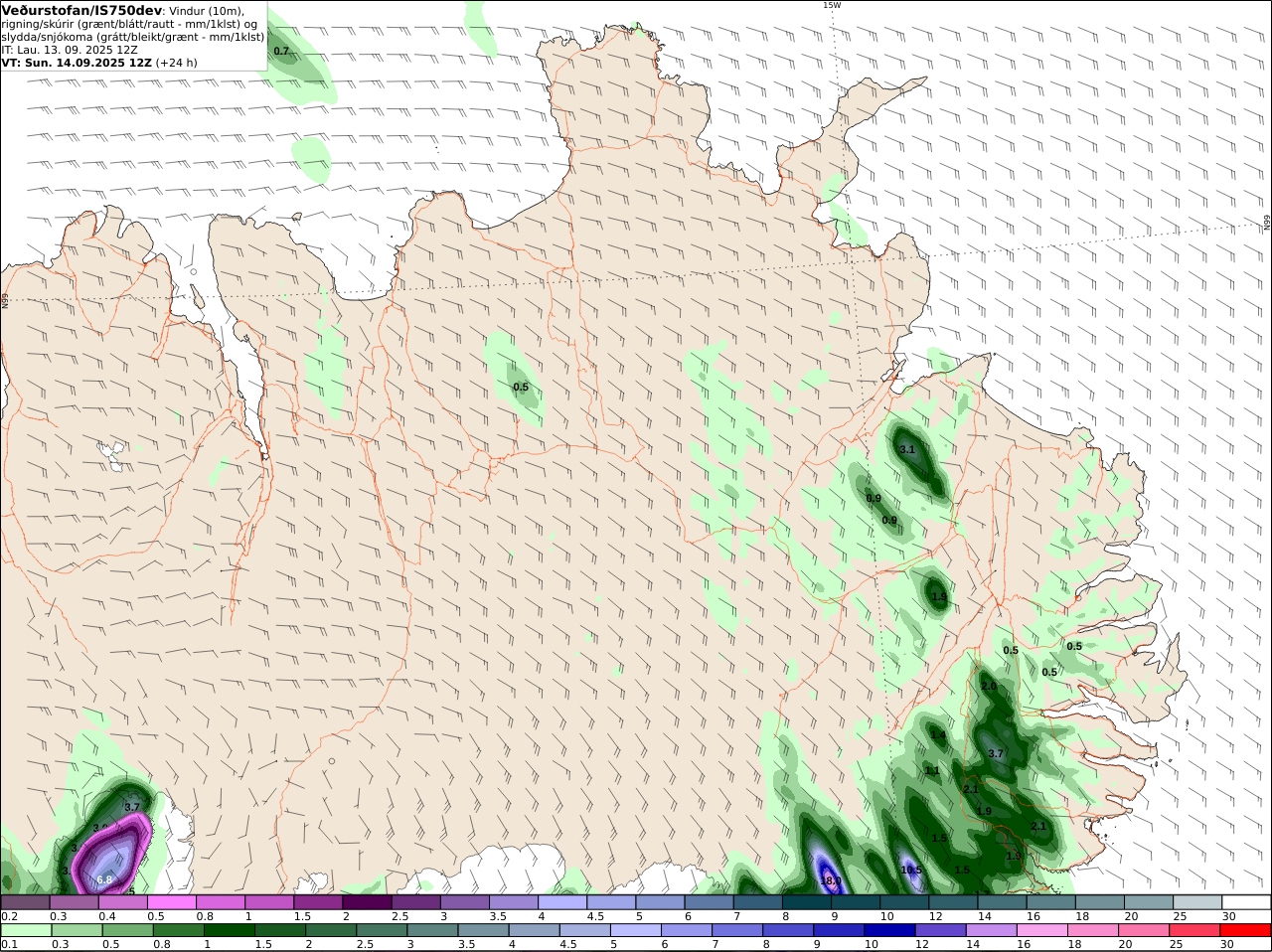This screenshot has width=1272, height=952.
Task: Pick upper legend swatch between 18 and 20
Action: pos(1099,902)
